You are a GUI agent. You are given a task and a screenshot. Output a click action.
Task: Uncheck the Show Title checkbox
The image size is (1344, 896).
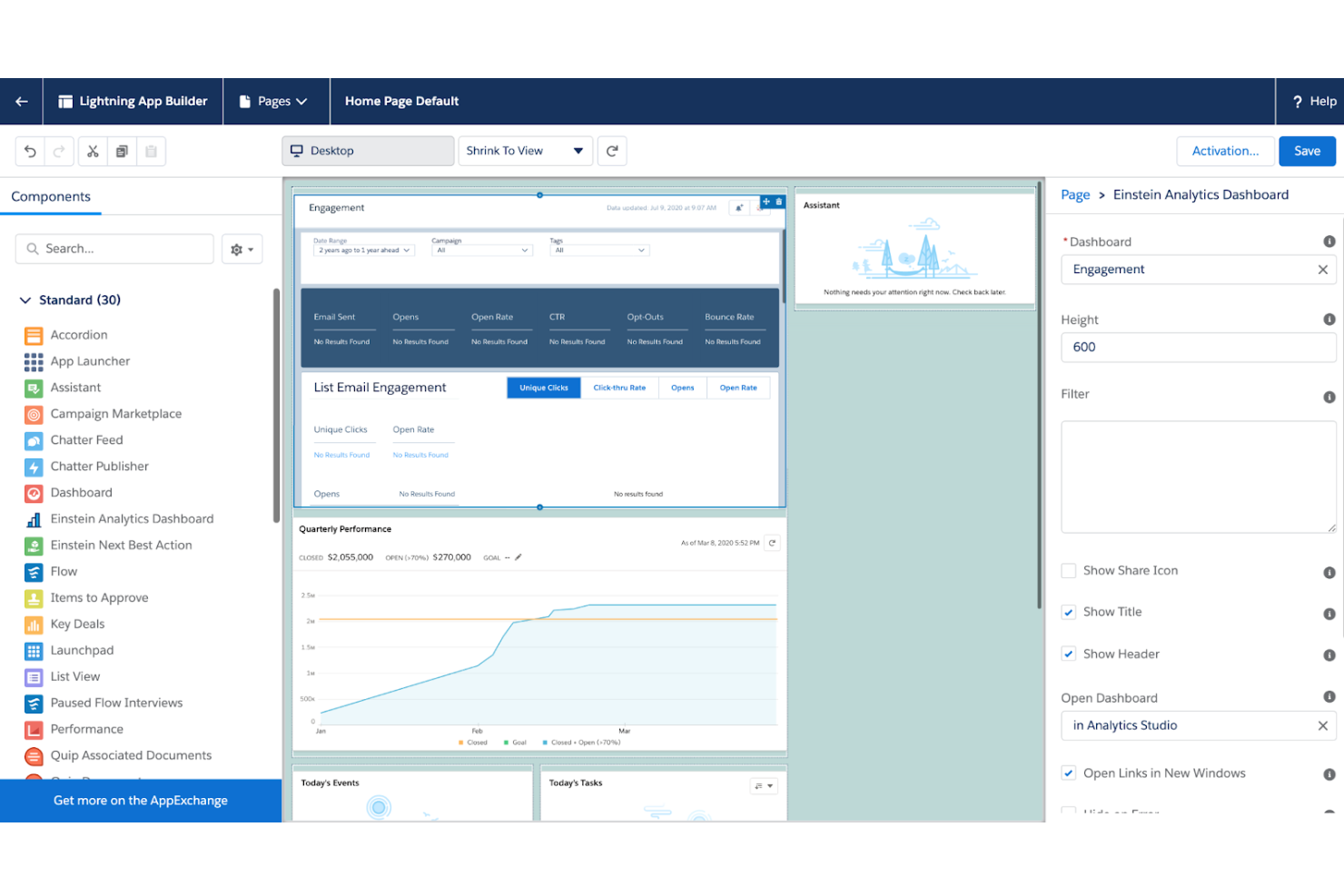1069,613
